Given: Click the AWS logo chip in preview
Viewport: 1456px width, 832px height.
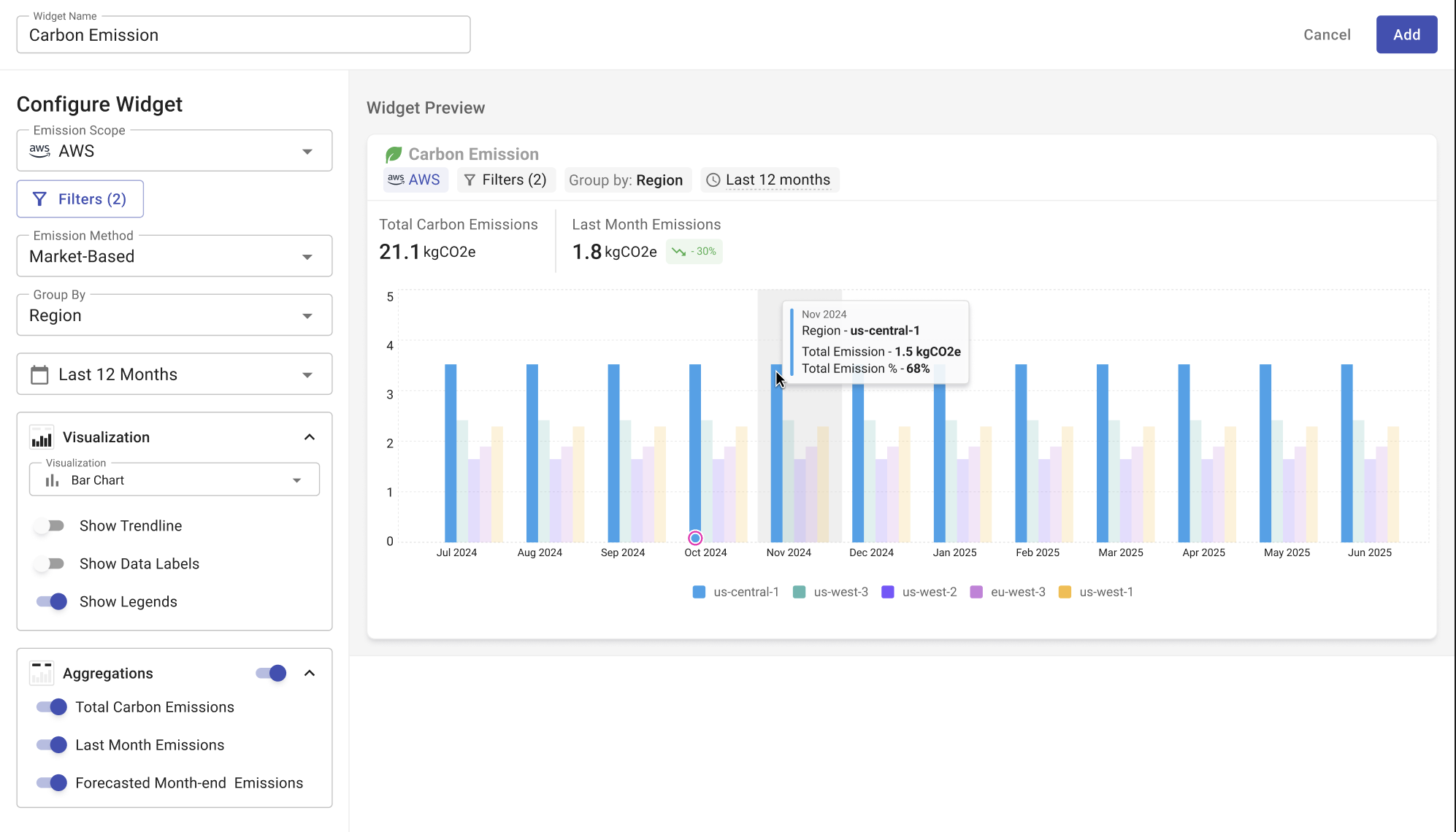Looking at the screenshot, I should coord(415,180).
